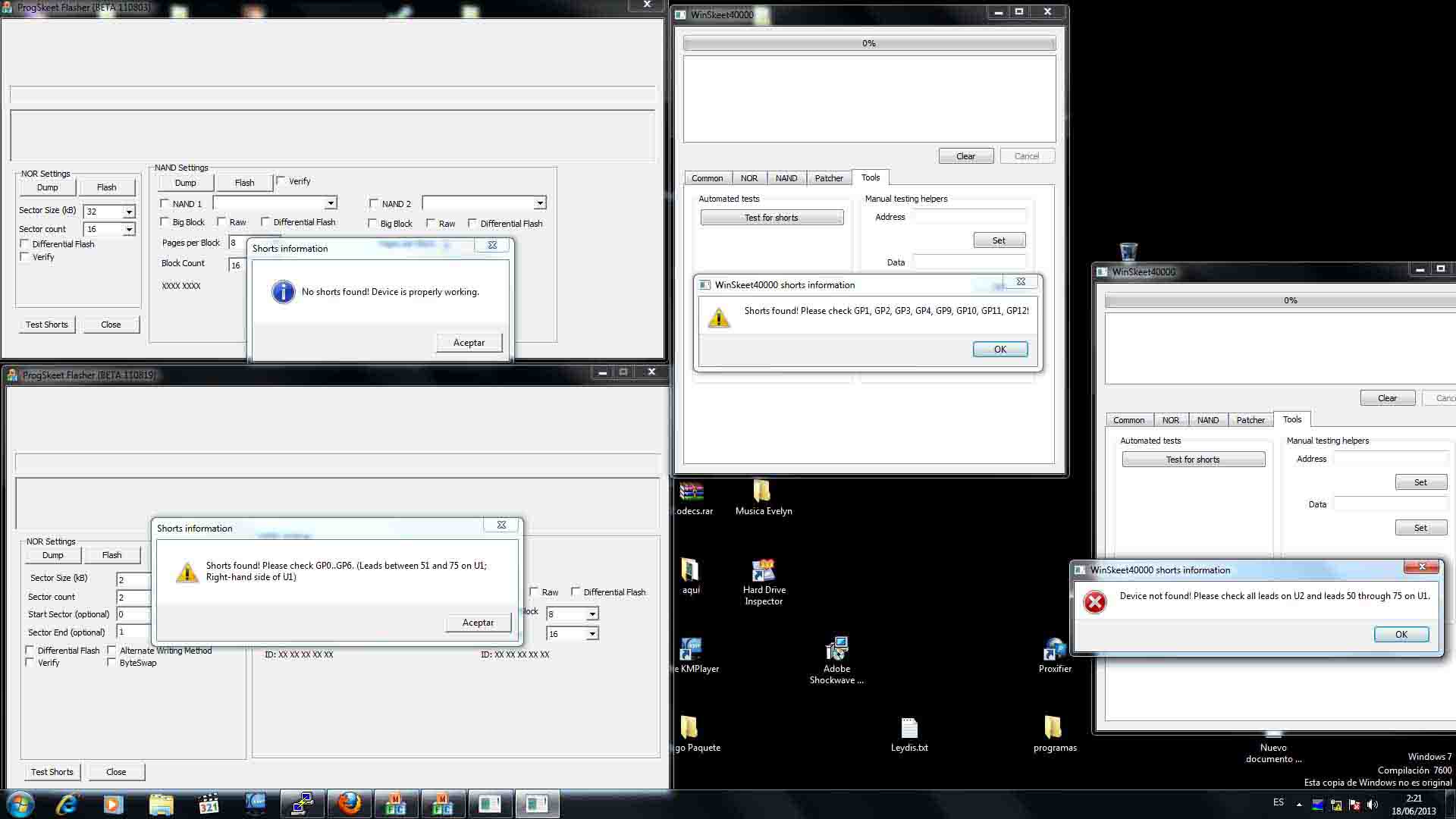Enable the NAND 1 checkbox
Viewport: 1456px width, 819px height.
coord(165,203)
